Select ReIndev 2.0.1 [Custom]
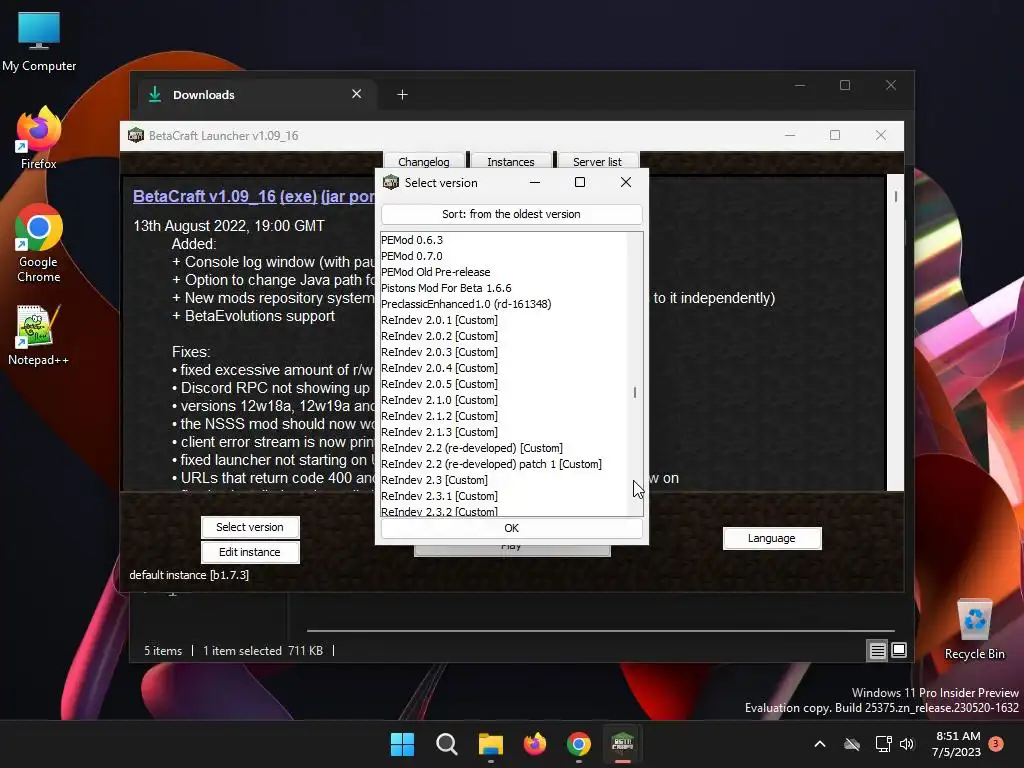The height and width of the screenshot is (768, 1024). pyautogui.click(x=504, y=320)
